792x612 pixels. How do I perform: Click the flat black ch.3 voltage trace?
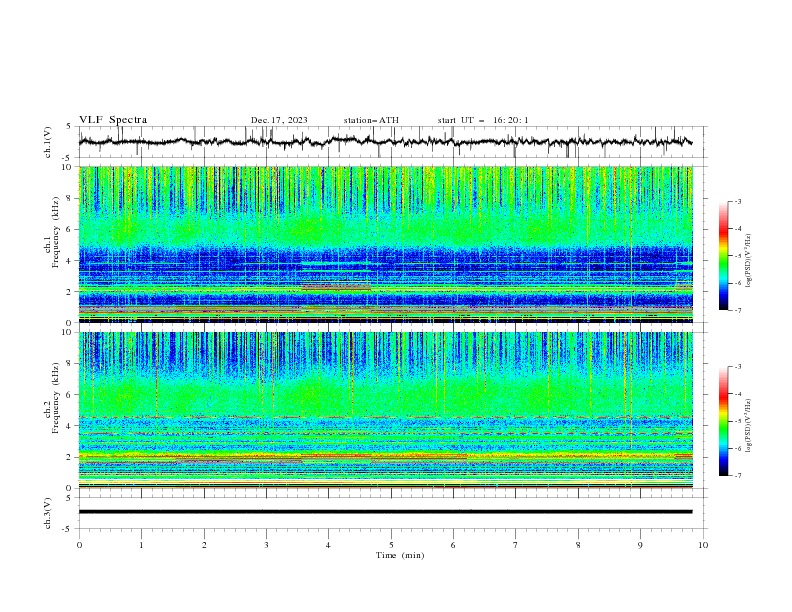coord(385,512)
